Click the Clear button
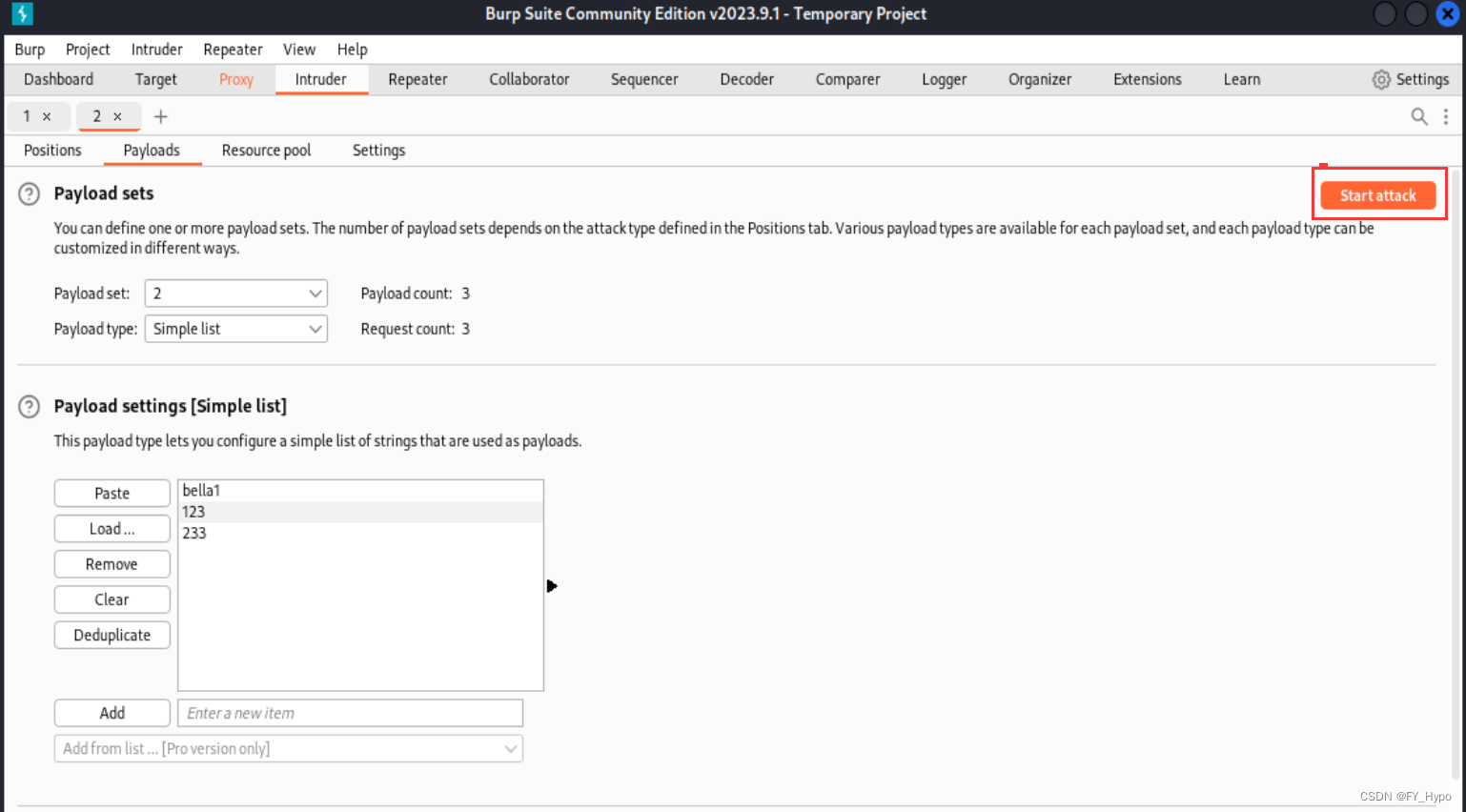Image resolution: width=1466 pixels, height=812 pixels. (112, 599)
